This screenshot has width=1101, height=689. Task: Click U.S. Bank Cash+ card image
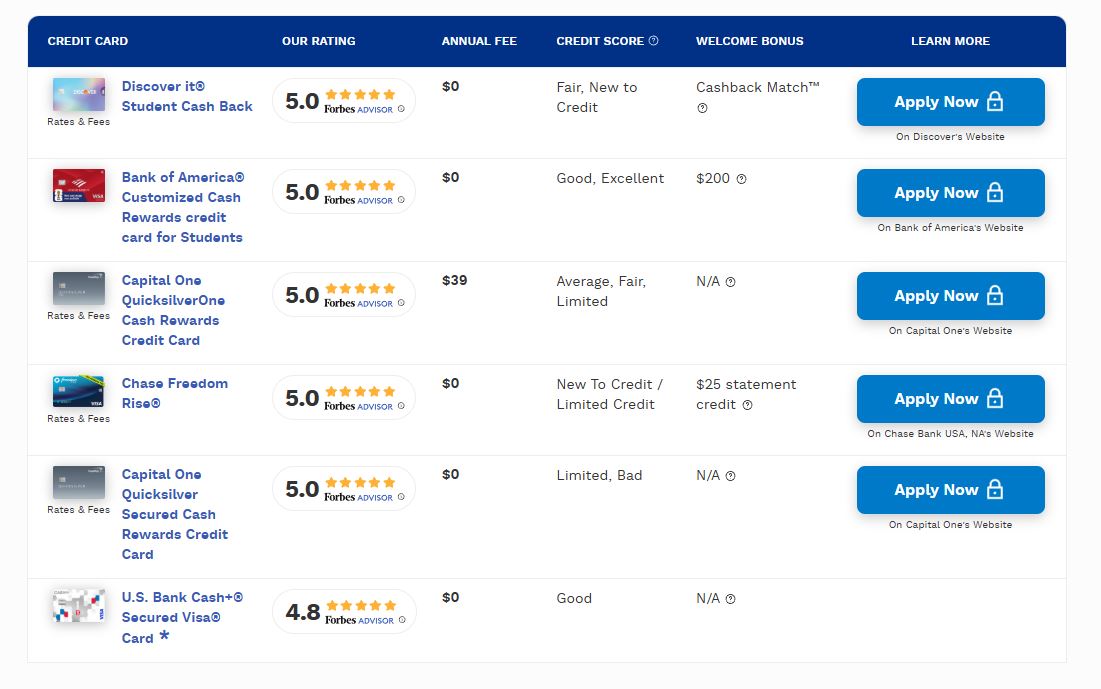click(78, 606)
